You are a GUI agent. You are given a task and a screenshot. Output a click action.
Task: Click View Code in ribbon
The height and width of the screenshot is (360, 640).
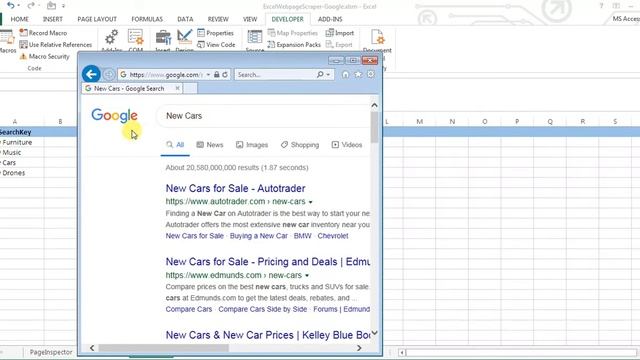point(216,44)
